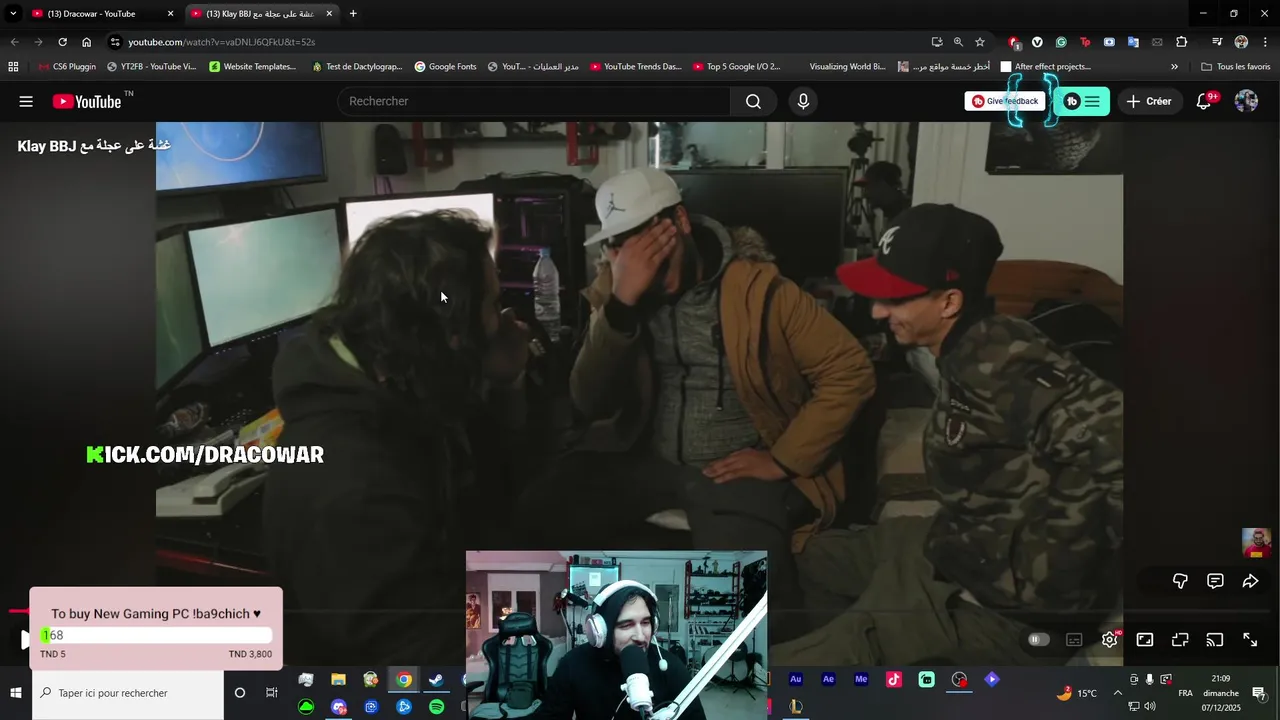This screenshot has width=1280, height=720.
Task: Open Steam from the taskbar
Action: pyautogui.click(x=436, y=680)
